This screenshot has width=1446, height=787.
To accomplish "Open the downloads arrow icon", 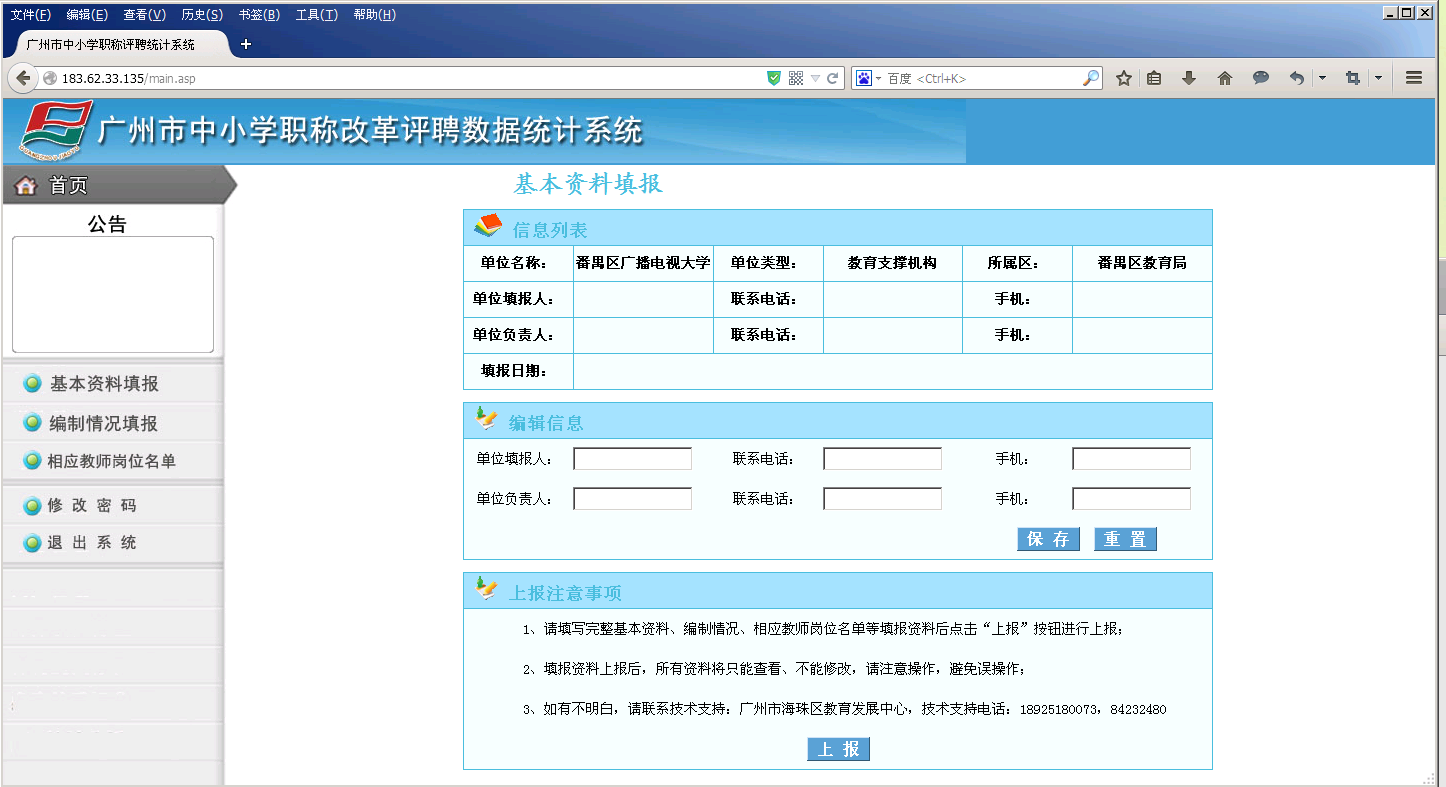I will tap(1189, 78).
